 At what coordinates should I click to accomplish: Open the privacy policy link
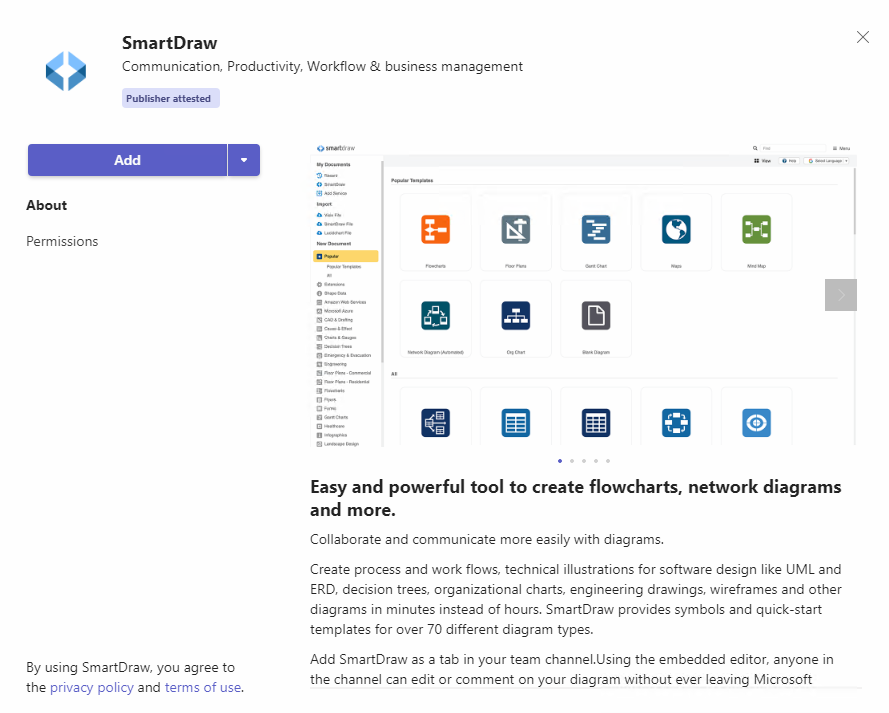[x=92, y=687]
